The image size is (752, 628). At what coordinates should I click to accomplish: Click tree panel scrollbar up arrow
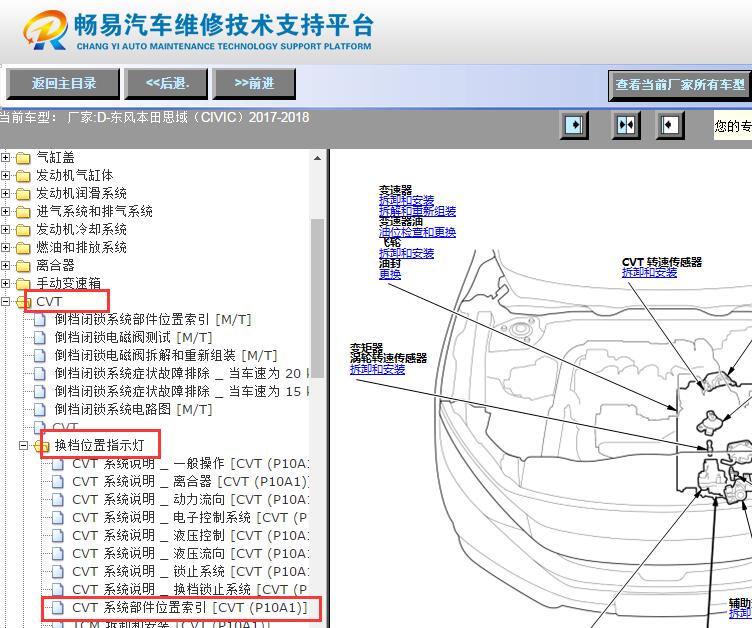tap(317, 158)
